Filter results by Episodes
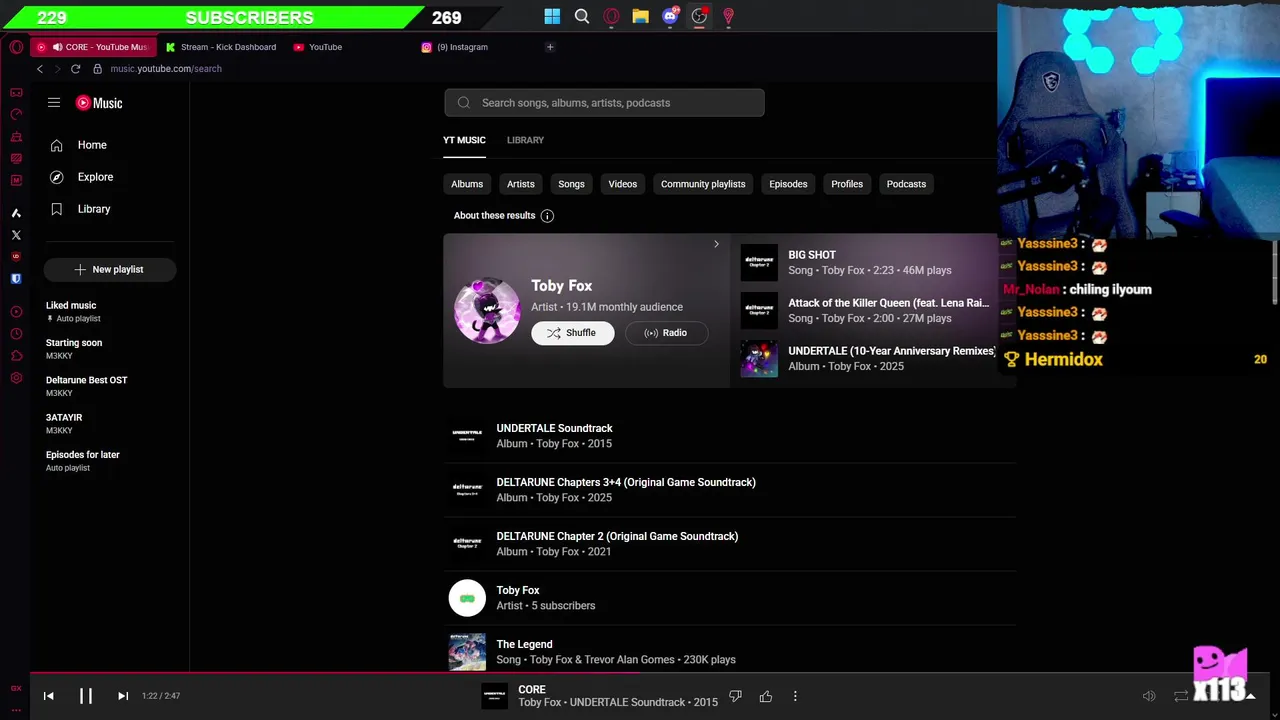 coord(788,184)
